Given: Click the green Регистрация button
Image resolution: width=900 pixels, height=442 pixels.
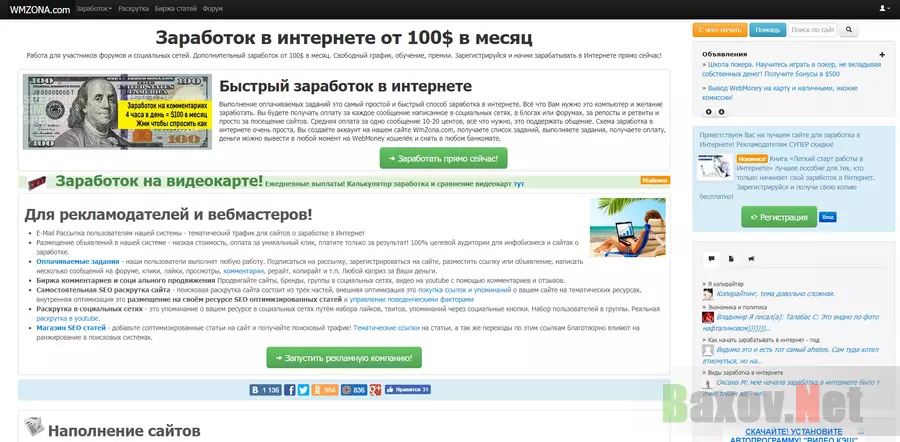Looking at the screenshot, I should pos(779,218).
